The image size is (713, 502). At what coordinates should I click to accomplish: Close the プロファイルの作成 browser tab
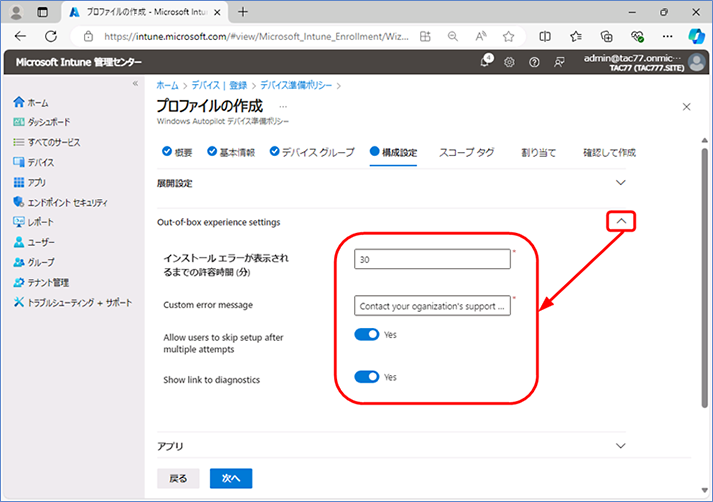click(217, 12)
